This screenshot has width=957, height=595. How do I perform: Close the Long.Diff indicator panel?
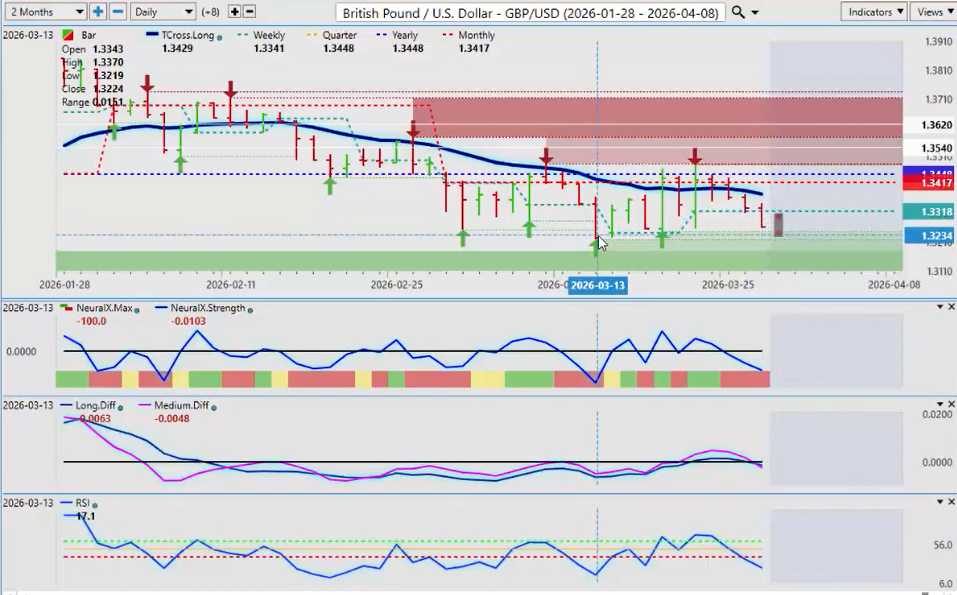pos(950,404)
